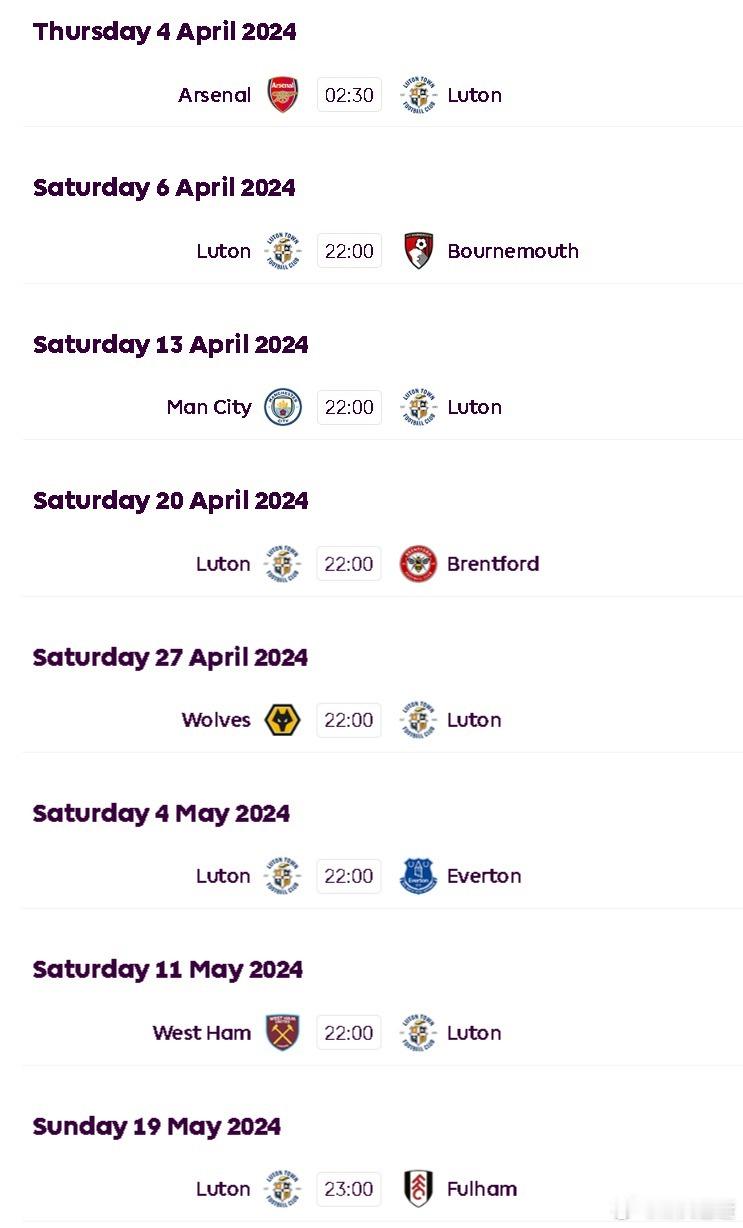Click the Fulham team name

482,1189
